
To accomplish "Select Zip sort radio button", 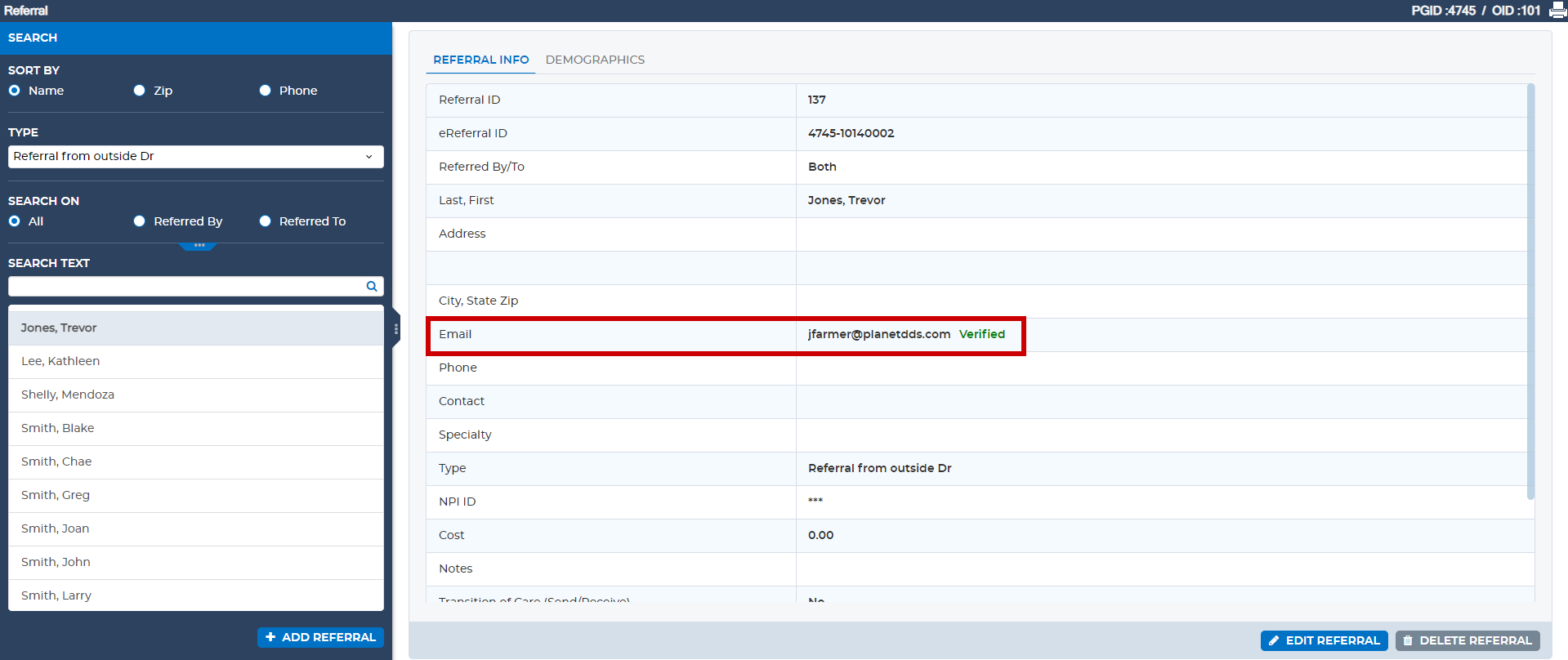I will click(x=140, y=91).
